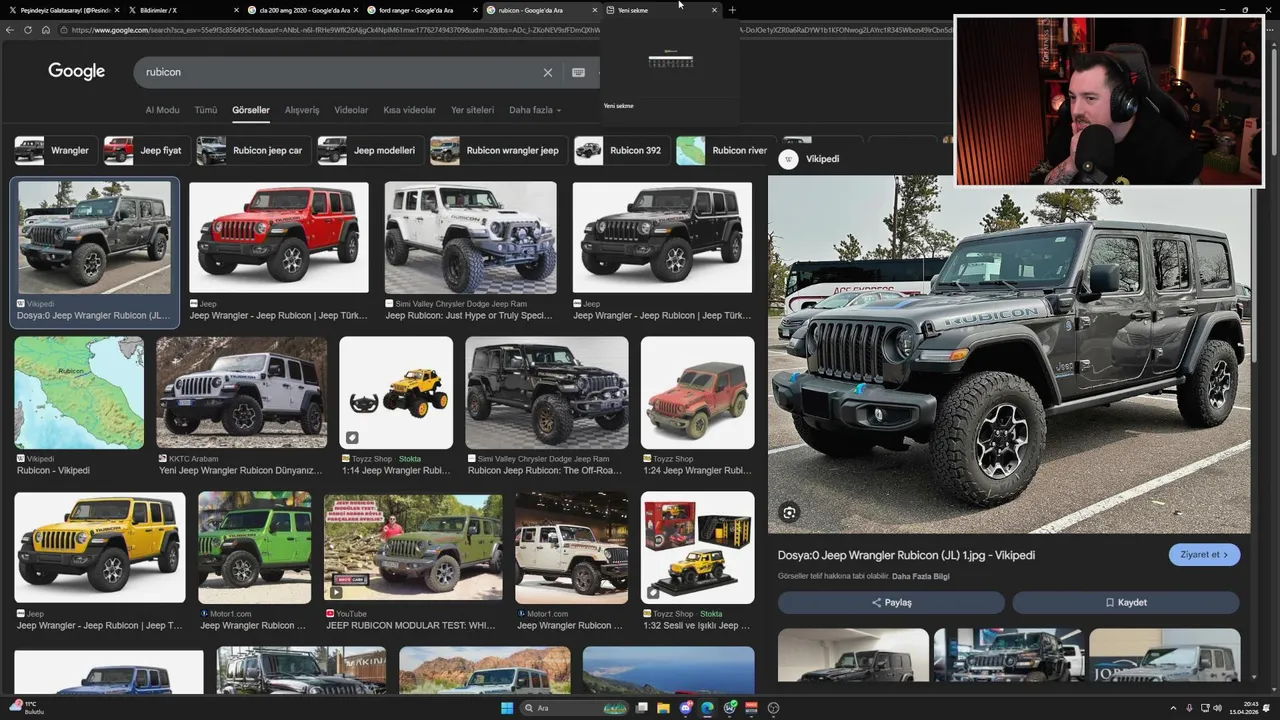
Task: Open the red Jeep Wrangler thumbnail
Action: coord(279,237)
